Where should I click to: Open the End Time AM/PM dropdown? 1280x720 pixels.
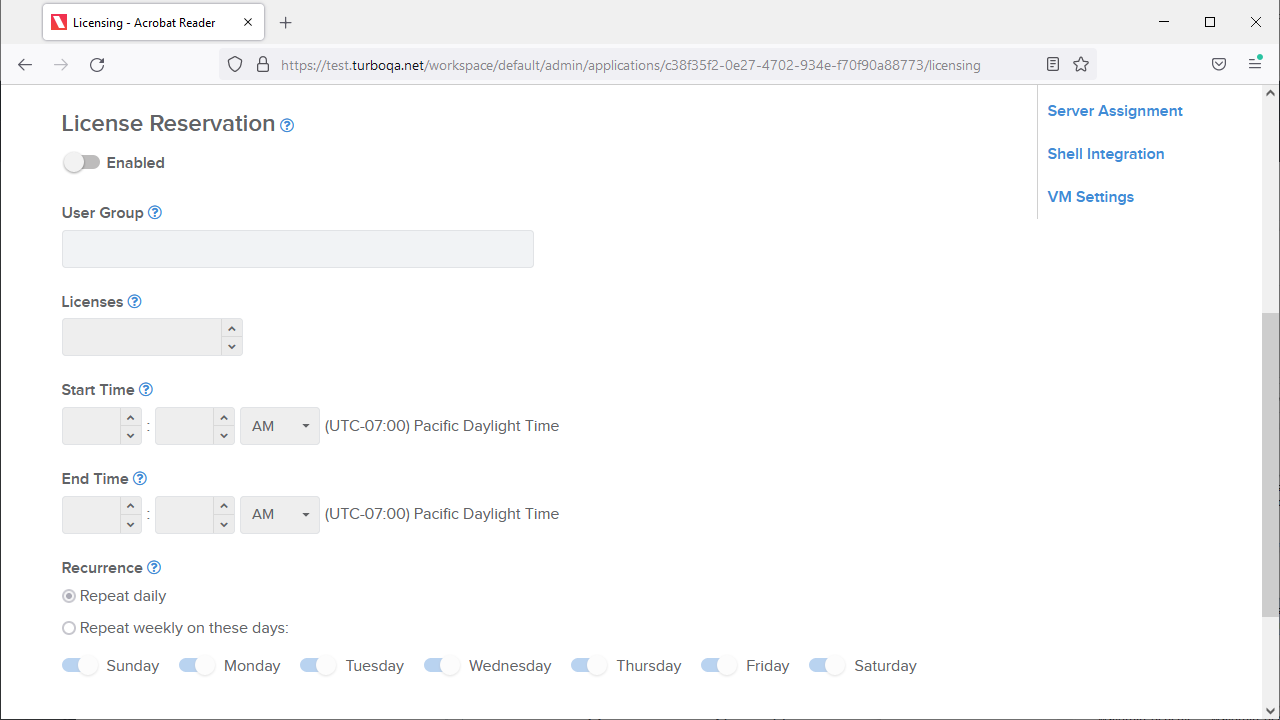point(280,515)
